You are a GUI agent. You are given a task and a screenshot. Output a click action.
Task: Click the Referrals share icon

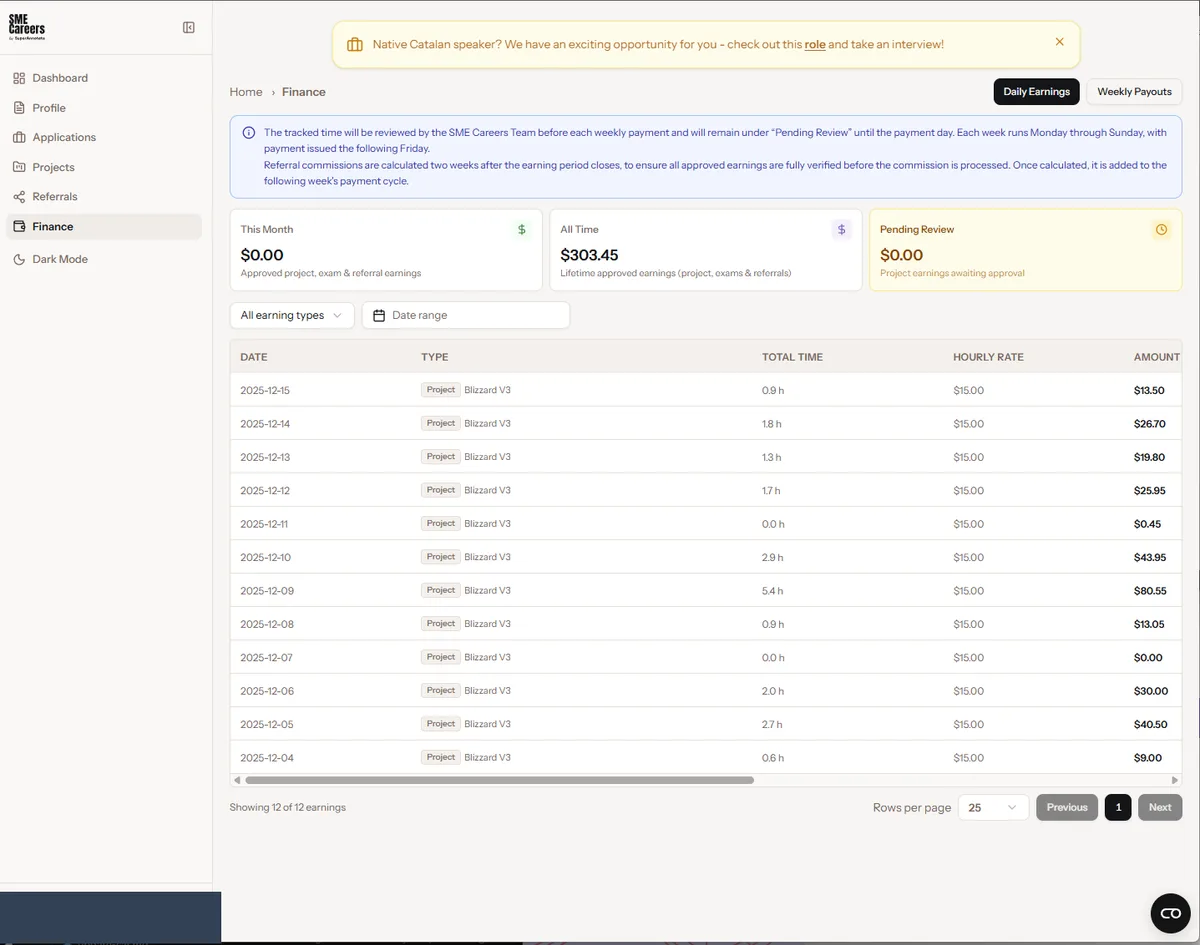tap(19, 197)
